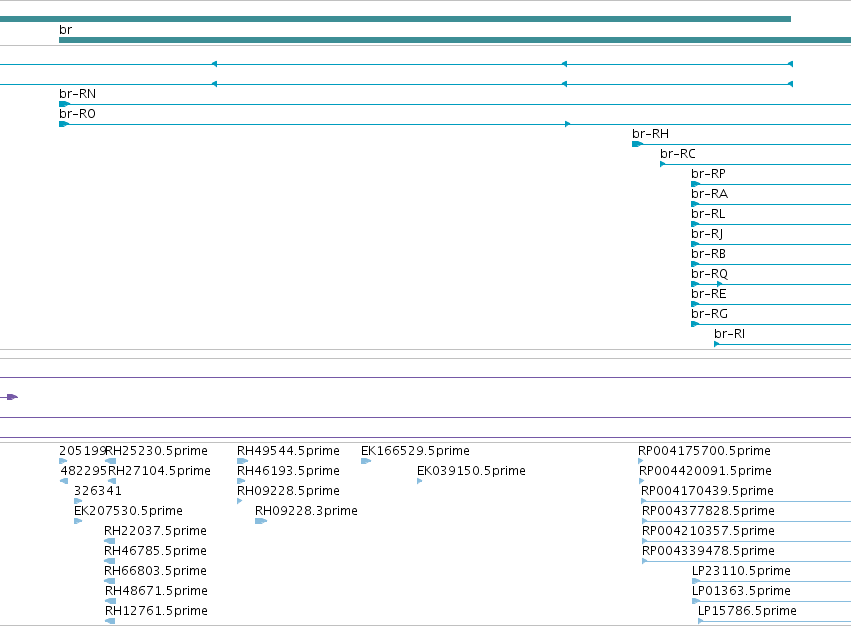
Task: Click the RP004420091.5prime EST label
Action: click(x=706, y=471)
